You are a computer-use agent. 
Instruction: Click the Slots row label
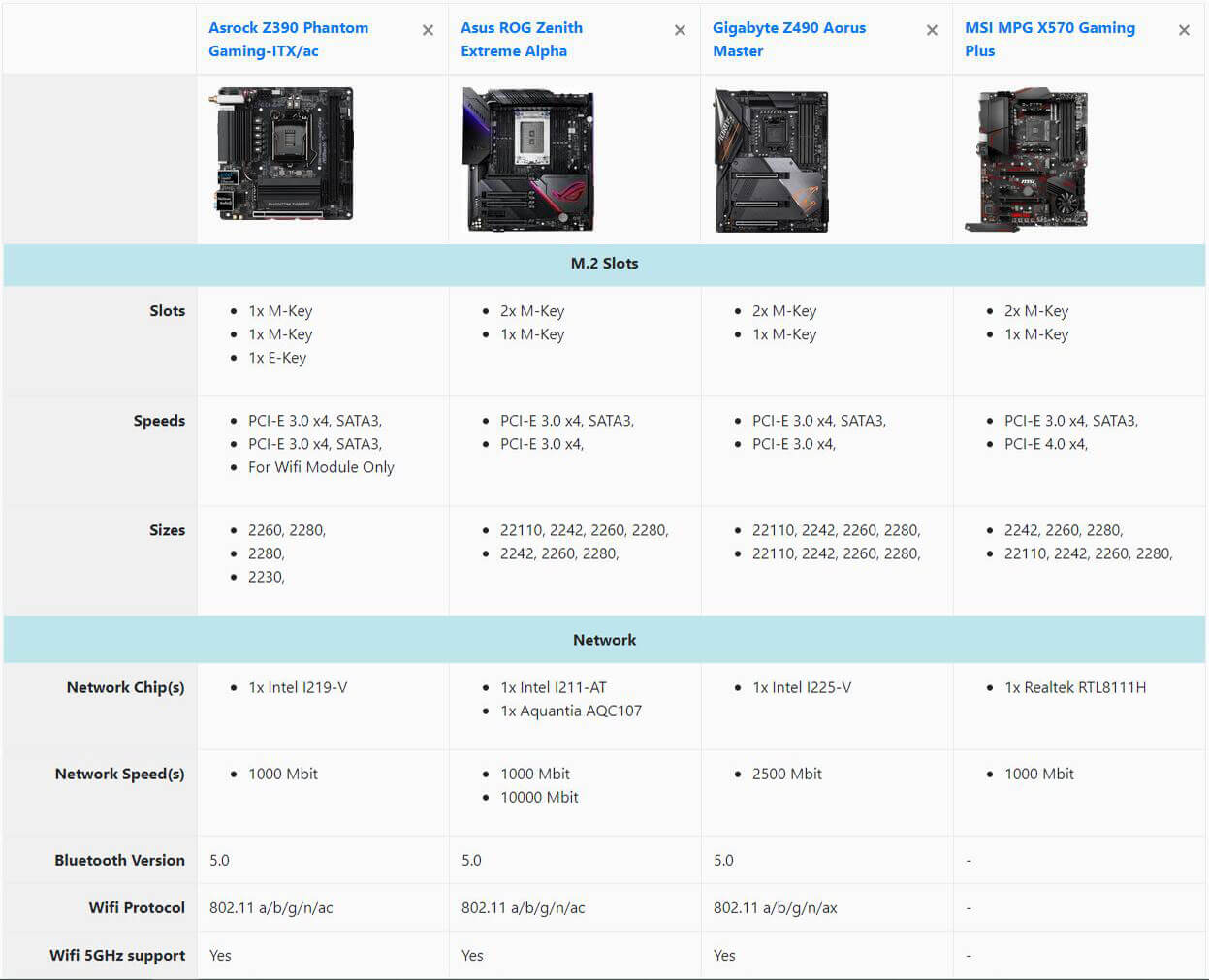point(167,311)
